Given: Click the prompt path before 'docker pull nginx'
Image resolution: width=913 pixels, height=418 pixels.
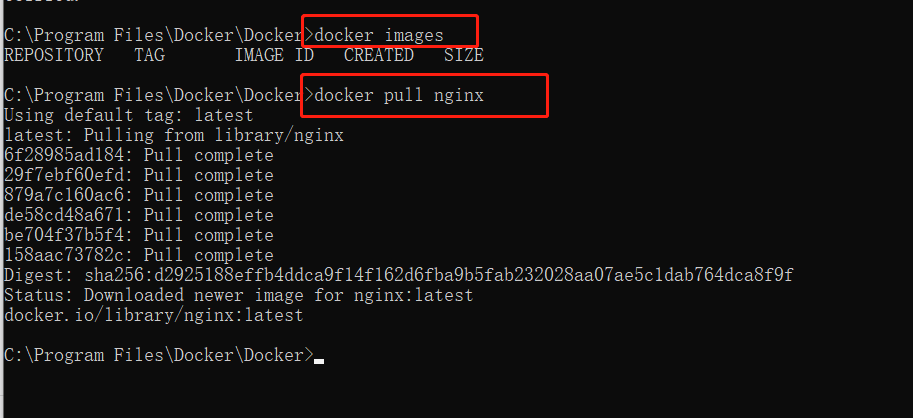Looking at the screenshot, I should [159, 95].
